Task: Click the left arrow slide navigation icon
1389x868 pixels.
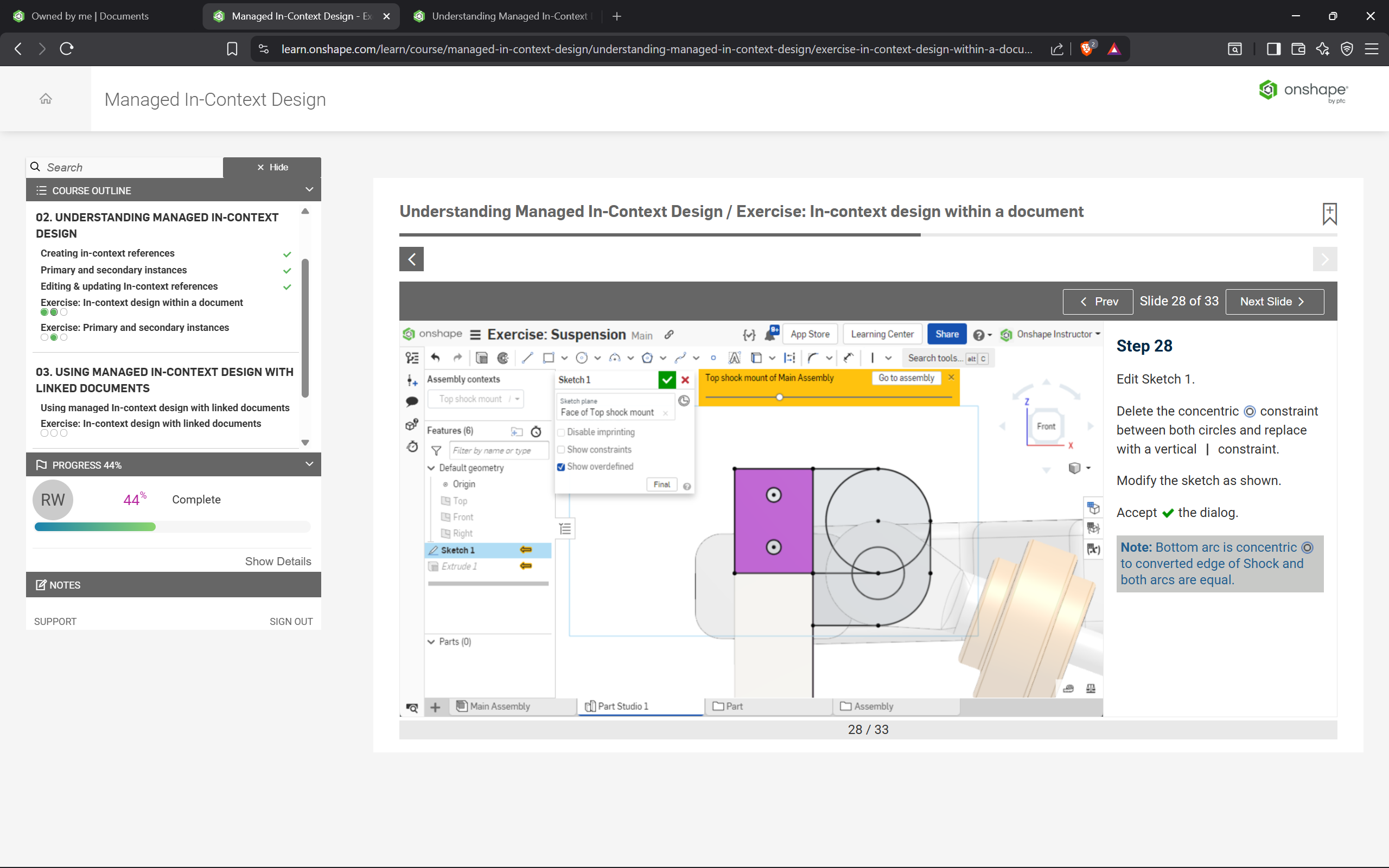Action: 411,259
